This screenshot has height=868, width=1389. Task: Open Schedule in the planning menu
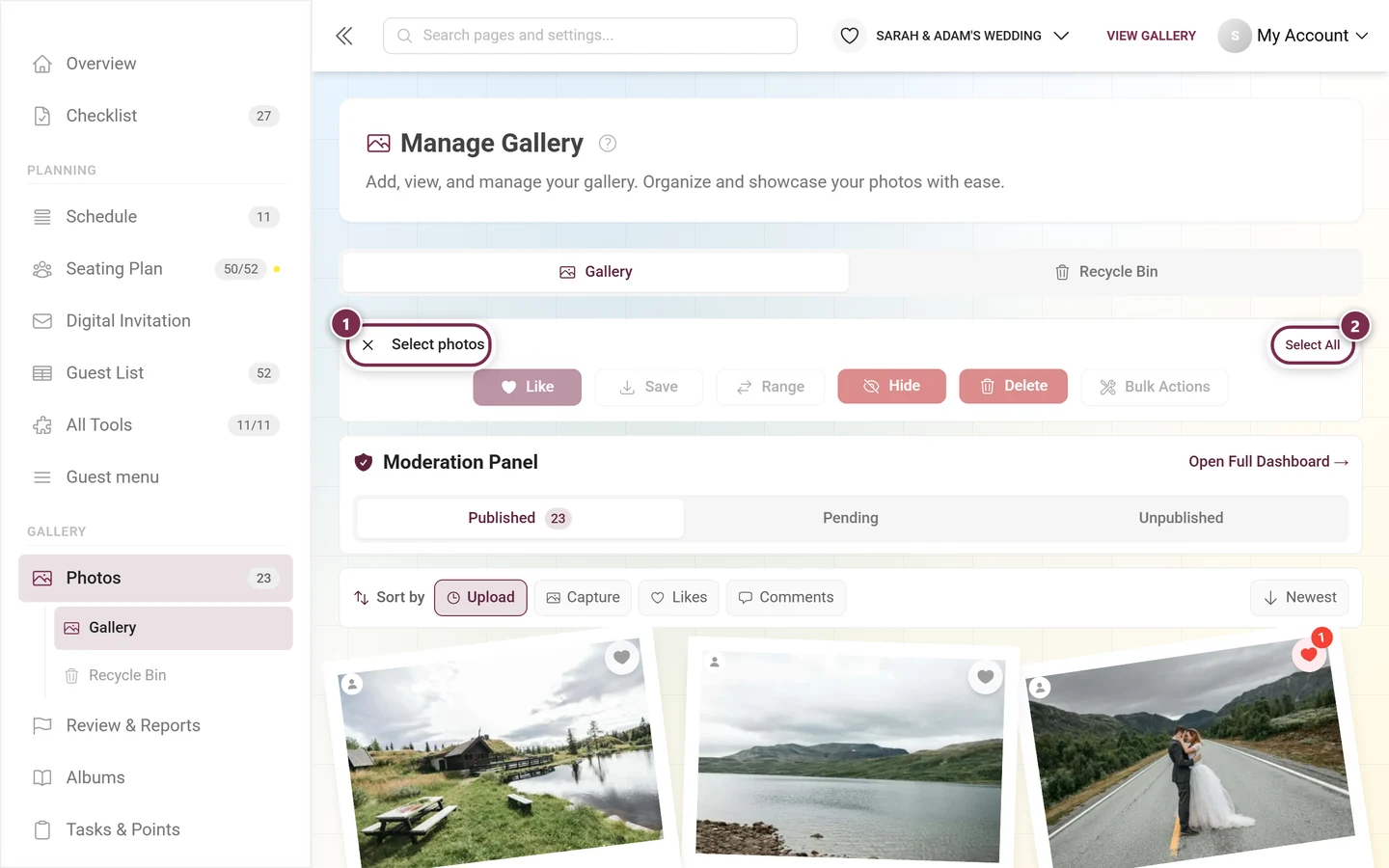(155, 217)
